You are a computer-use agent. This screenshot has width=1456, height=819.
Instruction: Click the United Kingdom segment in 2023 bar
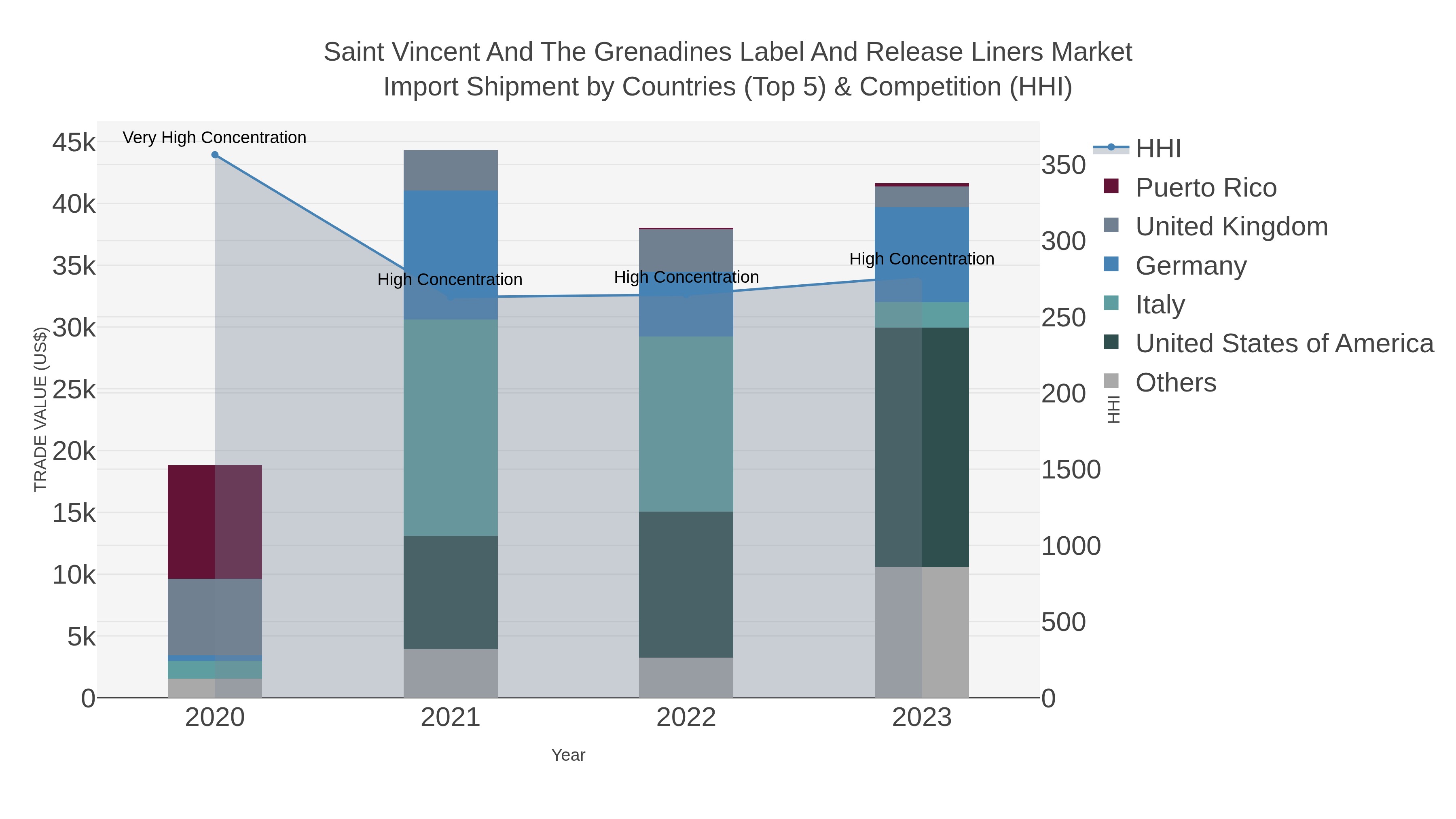tap(922, 197)
